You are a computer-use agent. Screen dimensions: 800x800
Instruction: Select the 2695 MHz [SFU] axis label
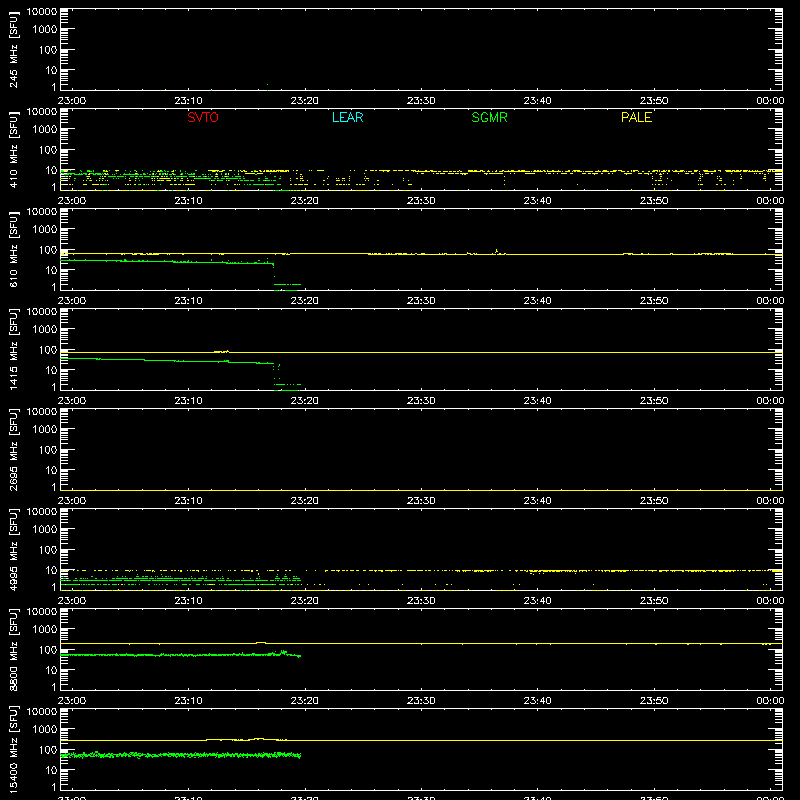[13, 450]
